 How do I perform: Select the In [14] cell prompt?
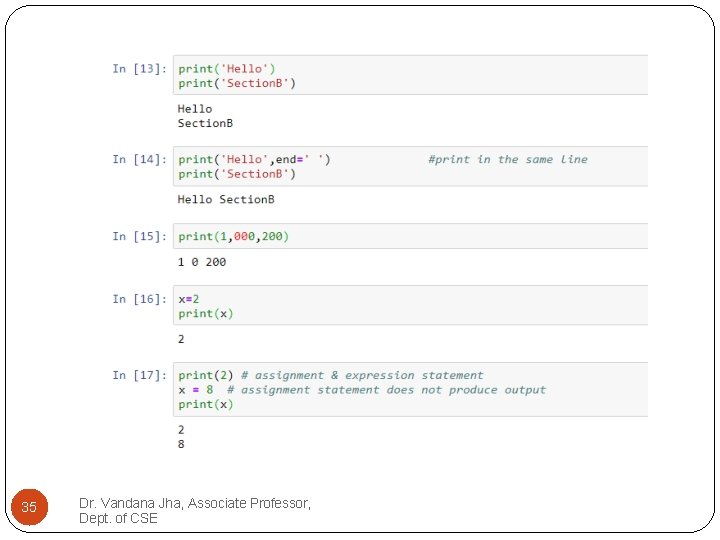click(x=139, y=160)
